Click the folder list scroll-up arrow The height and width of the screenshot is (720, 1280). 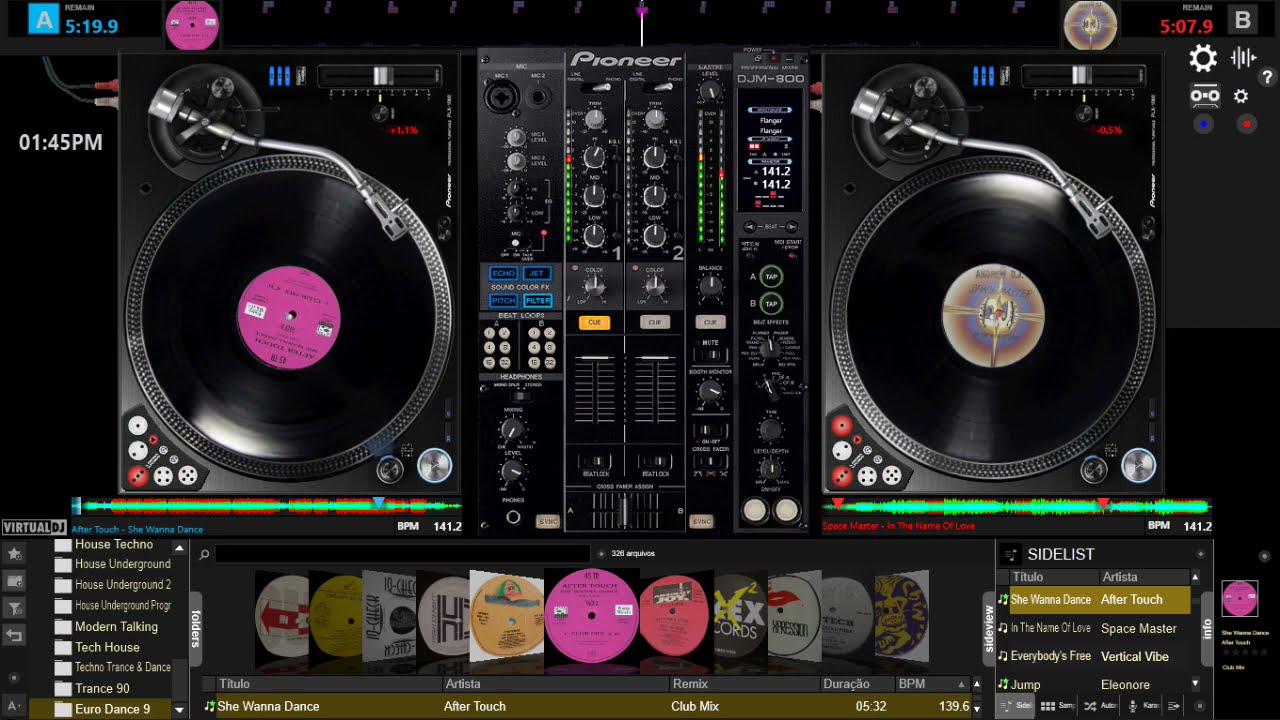(180, 548)
